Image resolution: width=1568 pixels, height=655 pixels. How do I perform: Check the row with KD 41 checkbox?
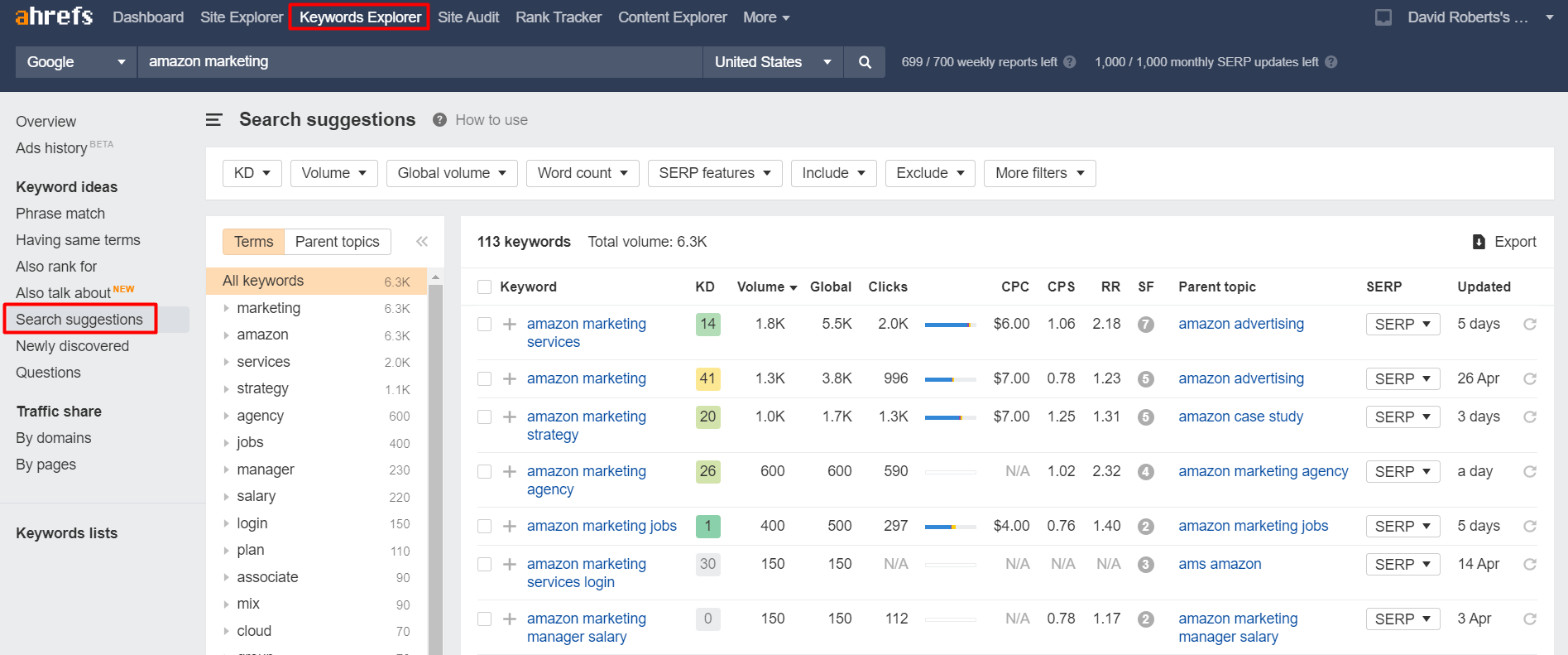[485, 378]
